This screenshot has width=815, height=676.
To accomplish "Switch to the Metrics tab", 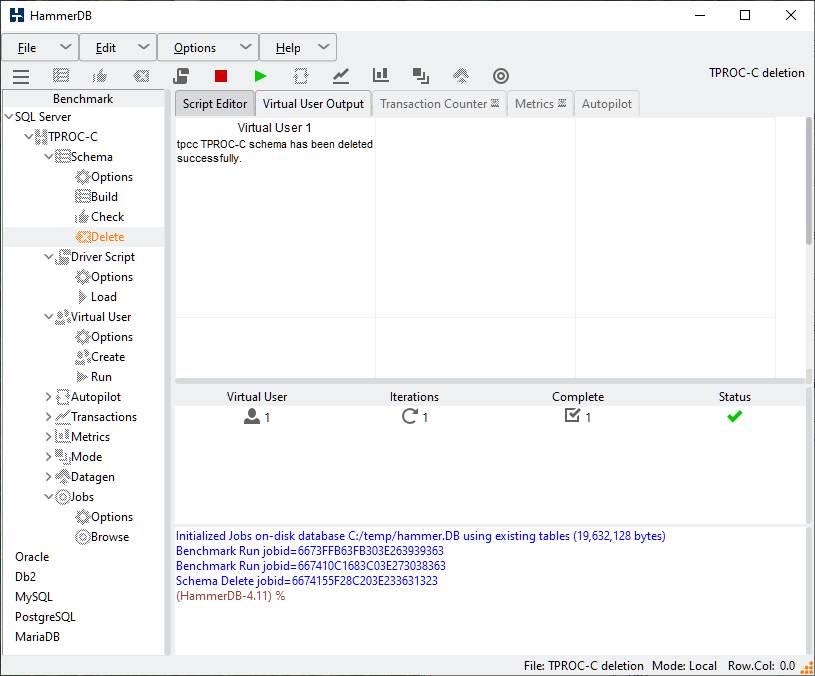I will [x=540, y=104].
